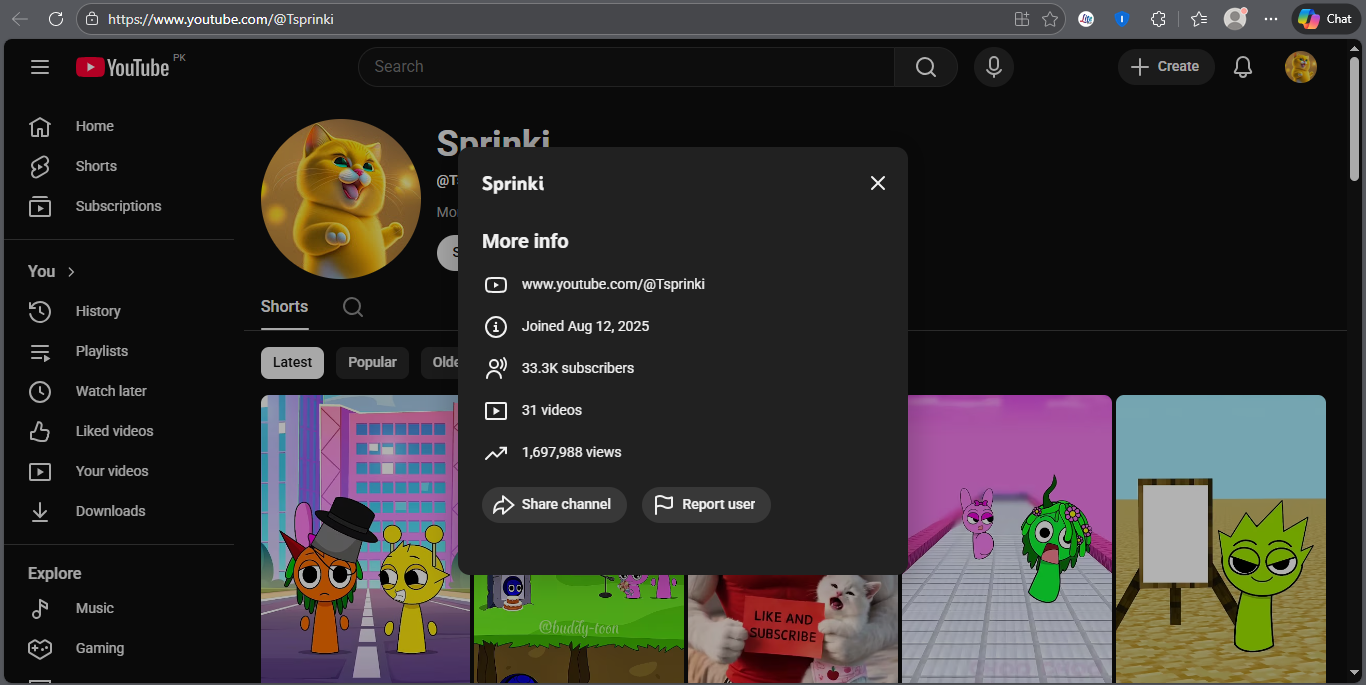Switch sorting to Latest
Image resolution: width=1366 pixels, height=685 pixels.
[292, 363]
